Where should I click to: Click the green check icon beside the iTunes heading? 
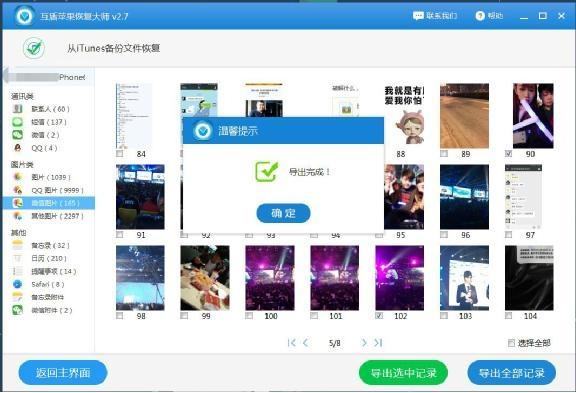(34, 48)
